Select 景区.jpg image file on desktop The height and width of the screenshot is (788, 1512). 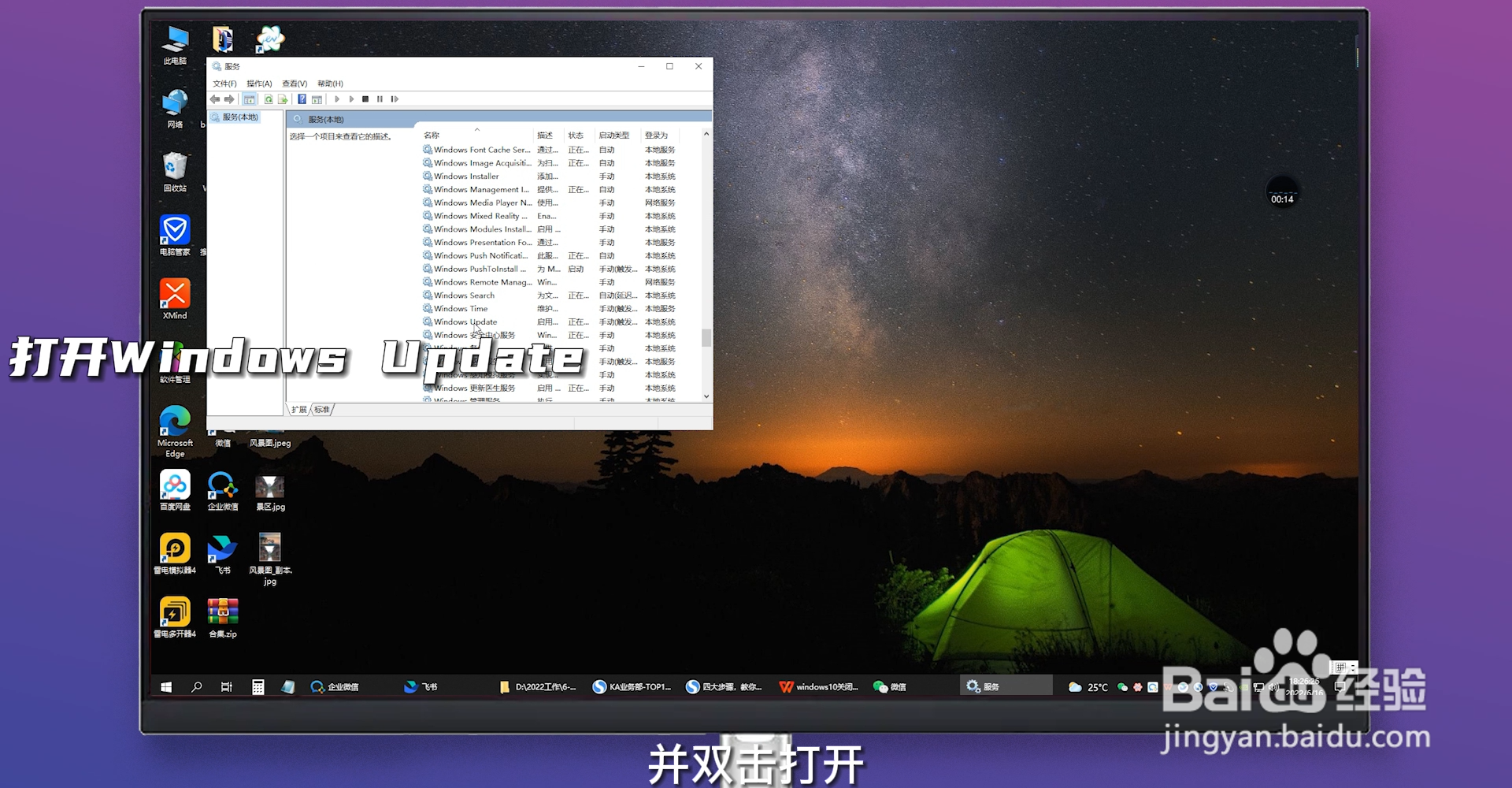[270, 493]
